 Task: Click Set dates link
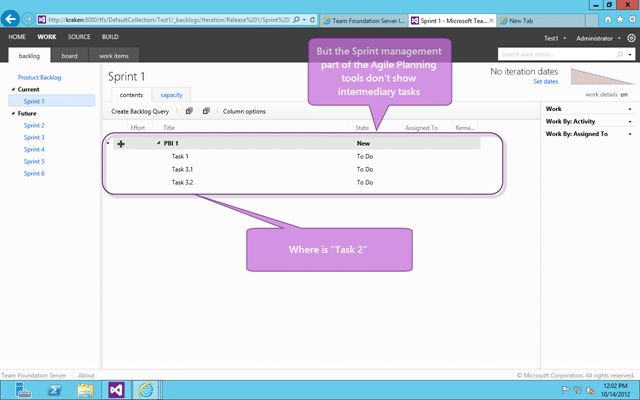pyautogui.click(x=545, y=82)
